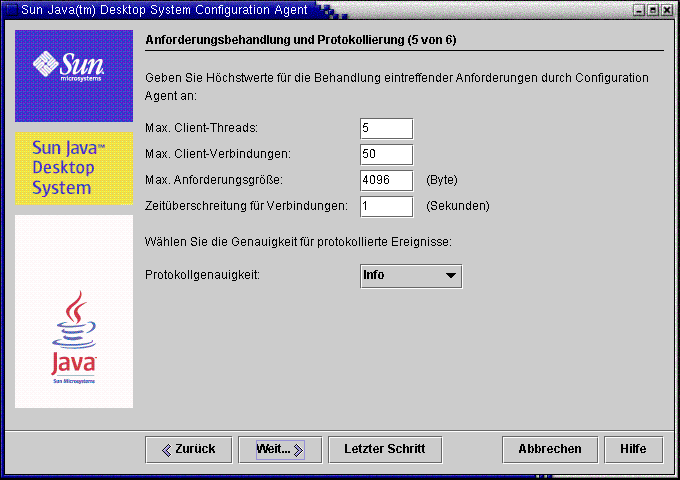Jump to Letzter Schritt
680x480 pixels.
(385, 450)
